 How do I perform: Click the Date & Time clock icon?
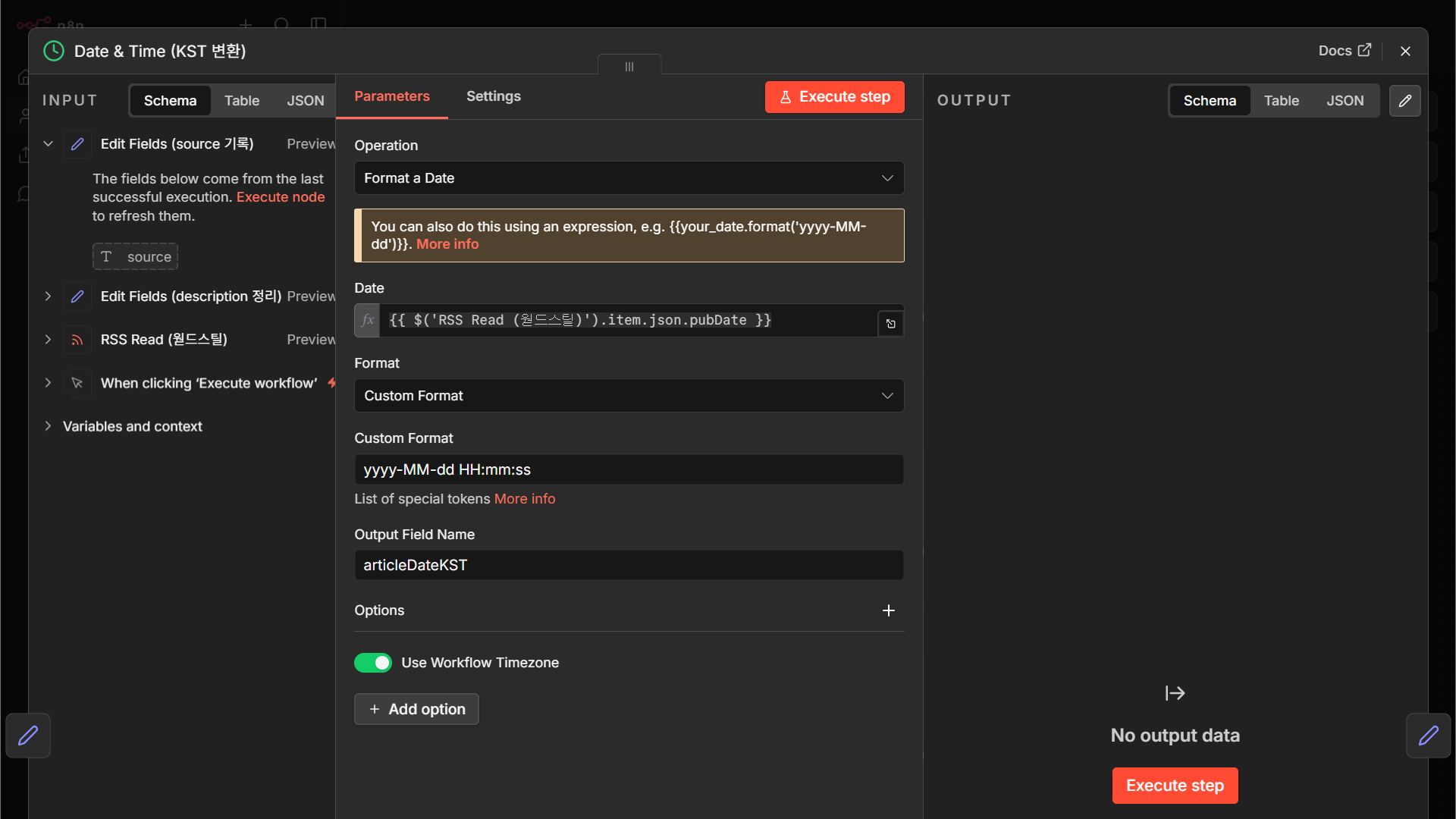click(x=54, y=51)
